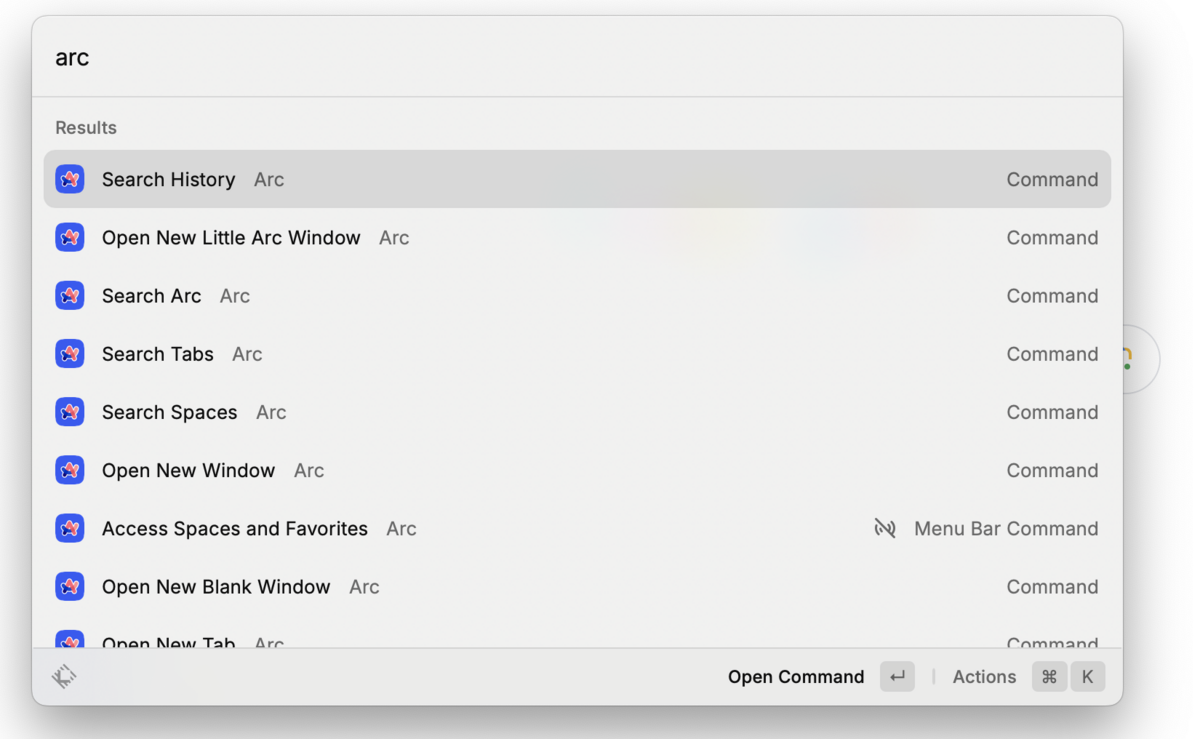This screenshot has height=739, width=1200.
Task: Click the Arc icon beside Open New Little Arc Window
Action: [x=70, y=237]
